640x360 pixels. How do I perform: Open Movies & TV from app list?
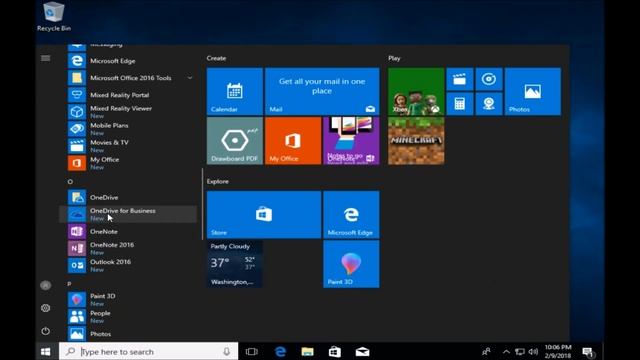coord(128,146)
